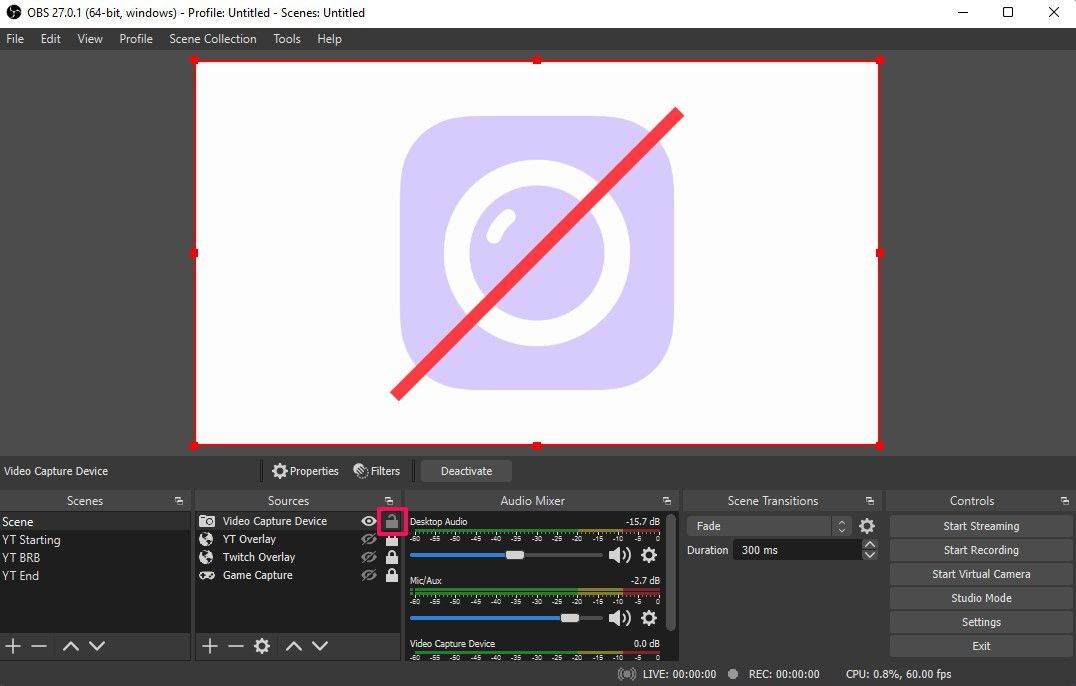Unlock the YT Overlay source

(392, 540)
